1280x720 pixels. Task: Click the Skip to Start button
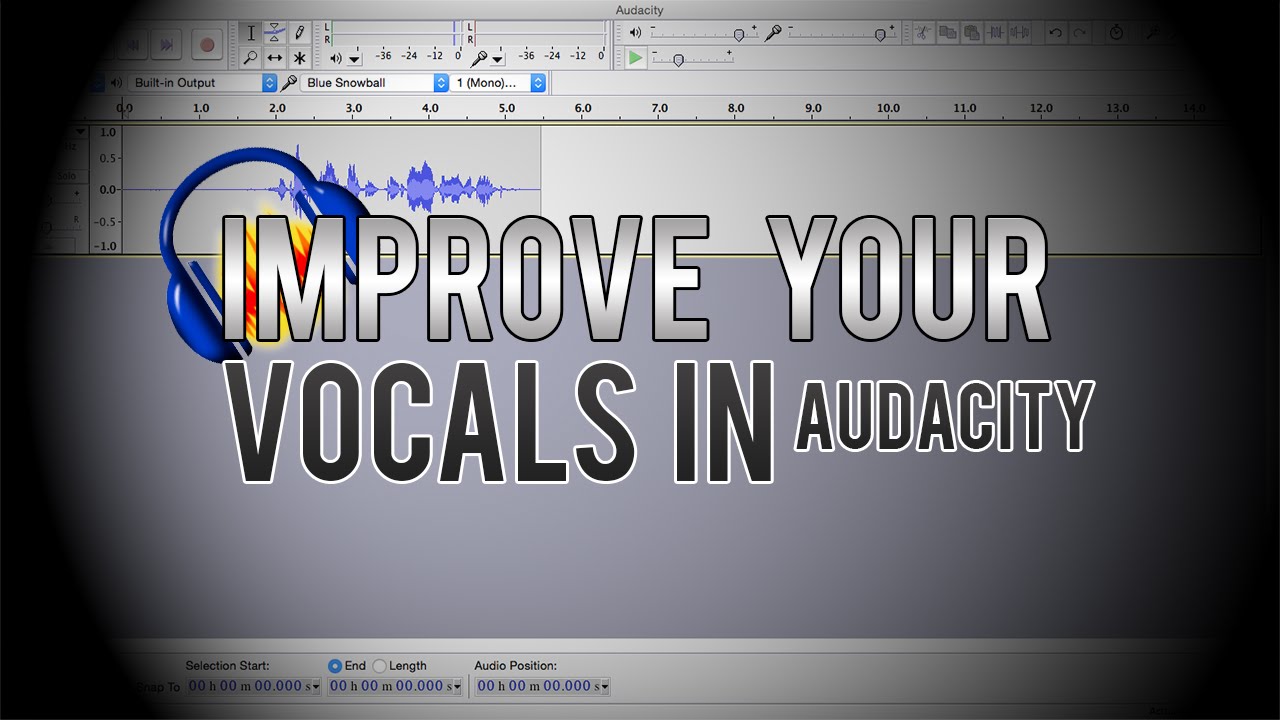(x=131, y=44)
